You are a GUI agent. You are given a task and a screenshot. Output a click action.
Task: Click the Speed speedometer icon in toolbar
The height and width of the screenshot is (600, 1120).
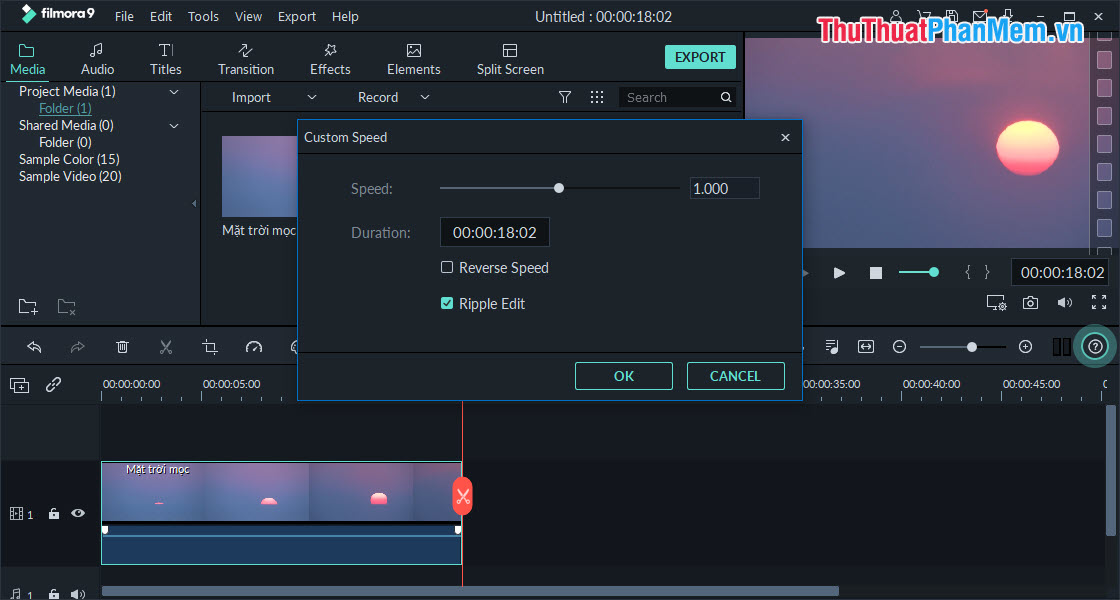(254, 346)
